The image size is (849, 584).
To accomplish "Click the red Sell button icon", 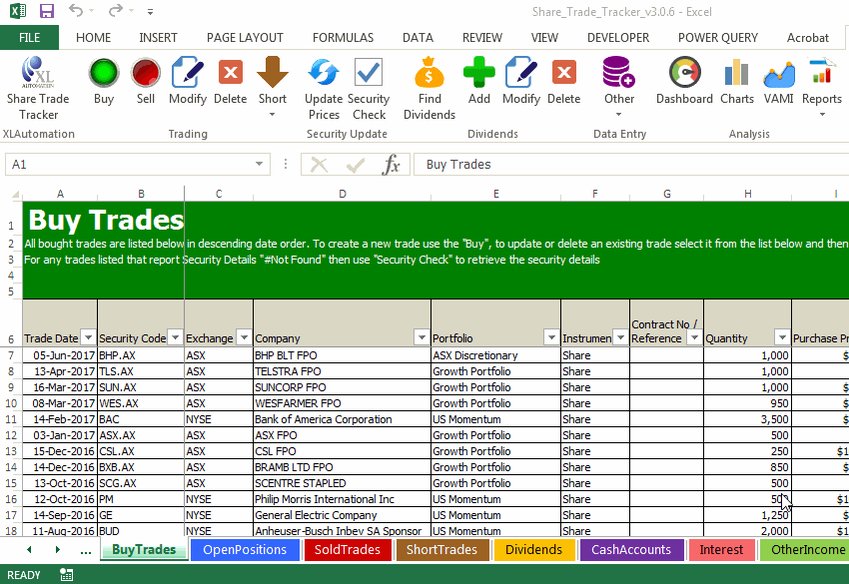I will click(x=146, y=73).
